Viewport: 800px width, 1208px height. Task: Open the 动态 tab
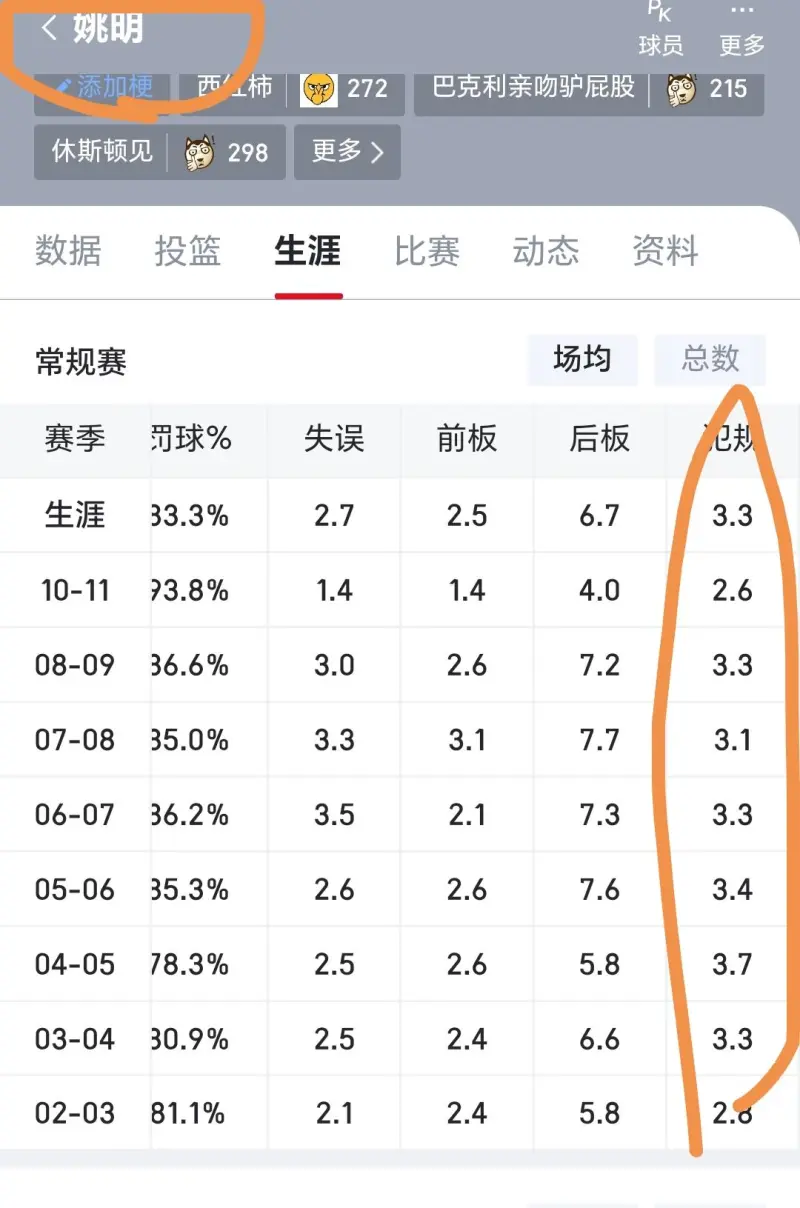click(546, 251)
